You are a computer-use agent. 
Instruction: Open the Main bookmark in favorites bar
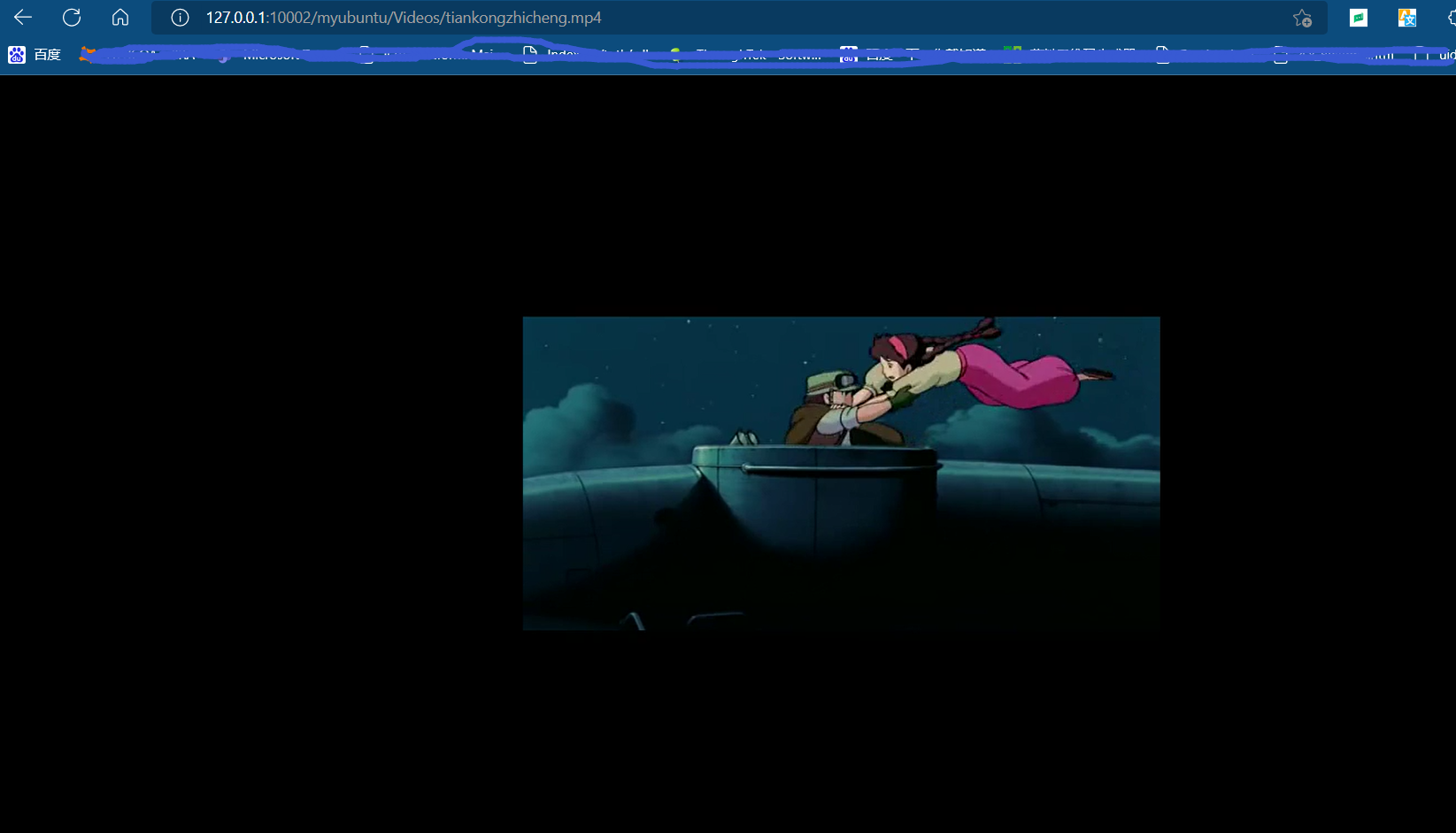click(x=483, y=53)
